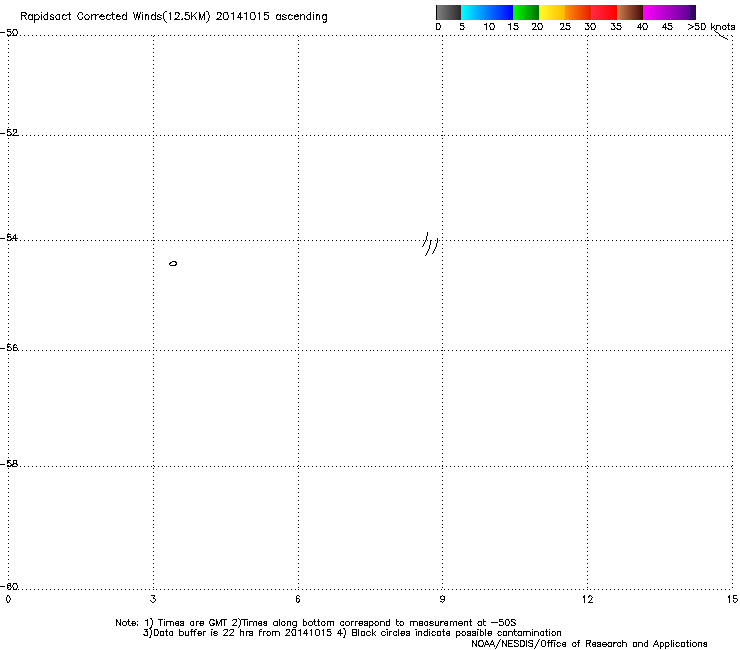Click the legend tick label '25'
The width and height of the screenshot is (740, 650).
pyautogui.click(x=565, y=27)
